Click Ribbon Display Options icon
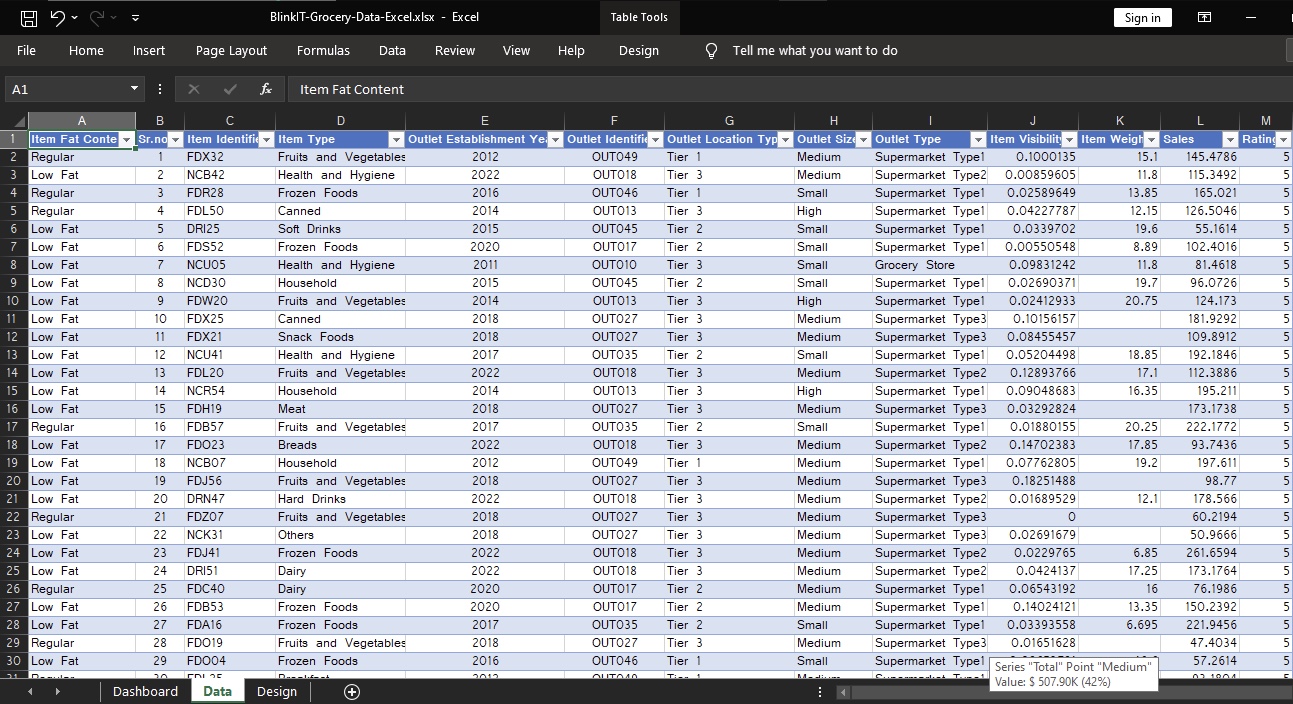The height and width of the screenshot is (704, 1293). click(x=1205, y=18)
